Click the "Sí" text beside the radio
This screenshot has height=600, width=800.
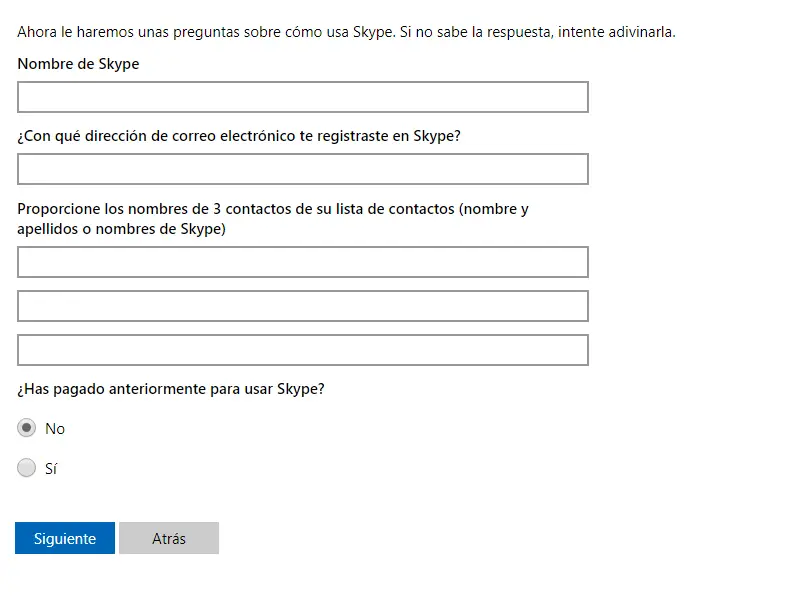pos(51,468)
